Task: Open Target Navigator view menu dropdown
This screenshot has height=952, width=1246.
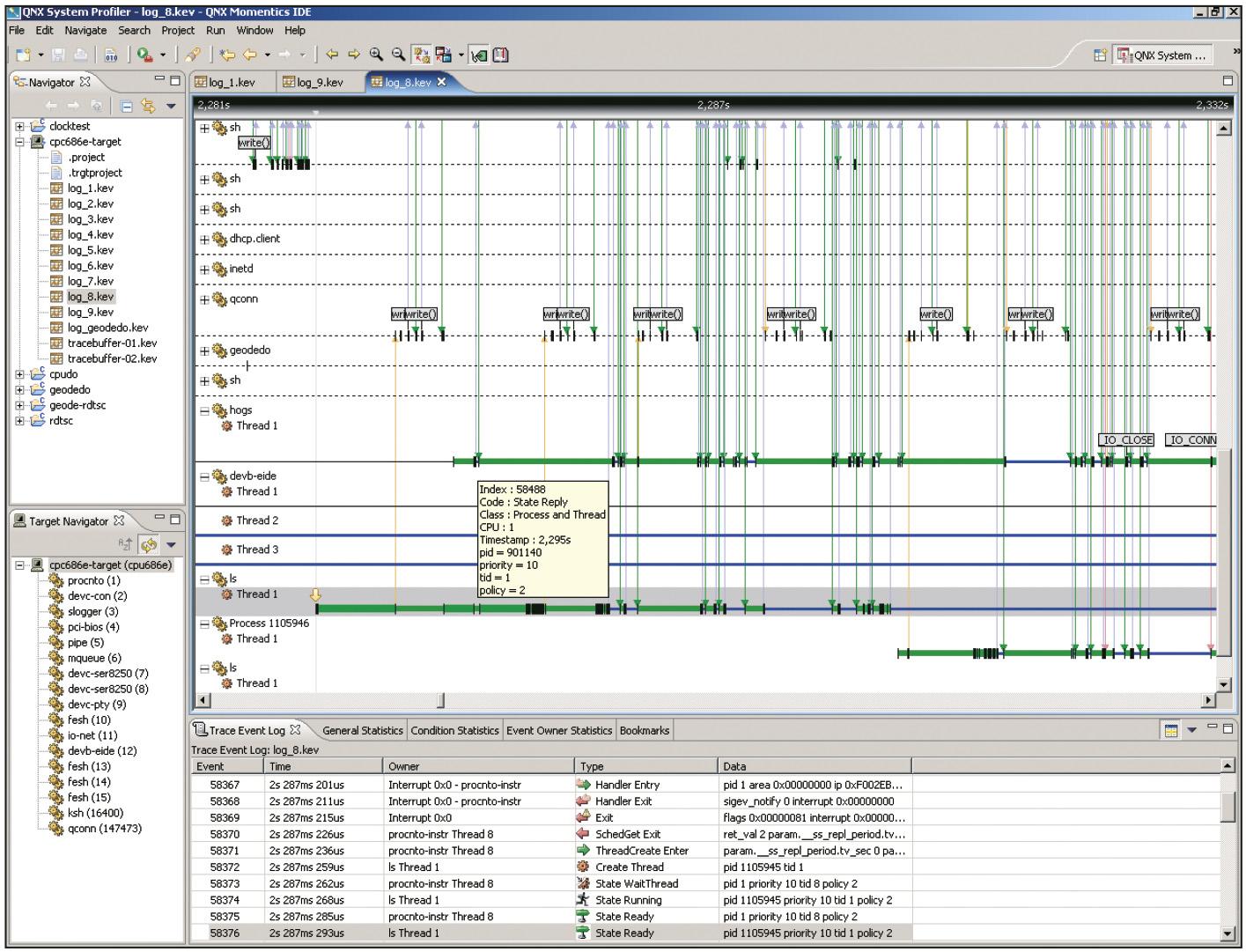Action: (x=171, y=545)
